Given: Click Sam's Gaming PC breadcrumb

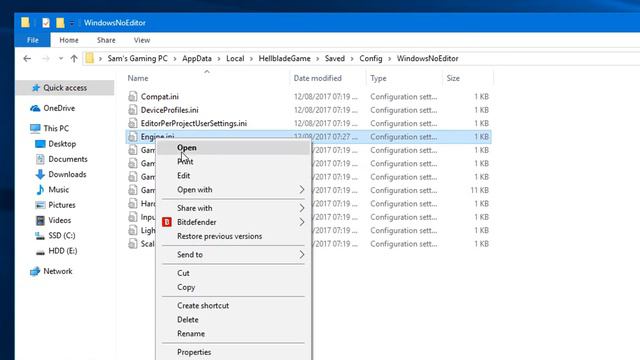Looking at the screenshot, I should [x=138, y=58].
